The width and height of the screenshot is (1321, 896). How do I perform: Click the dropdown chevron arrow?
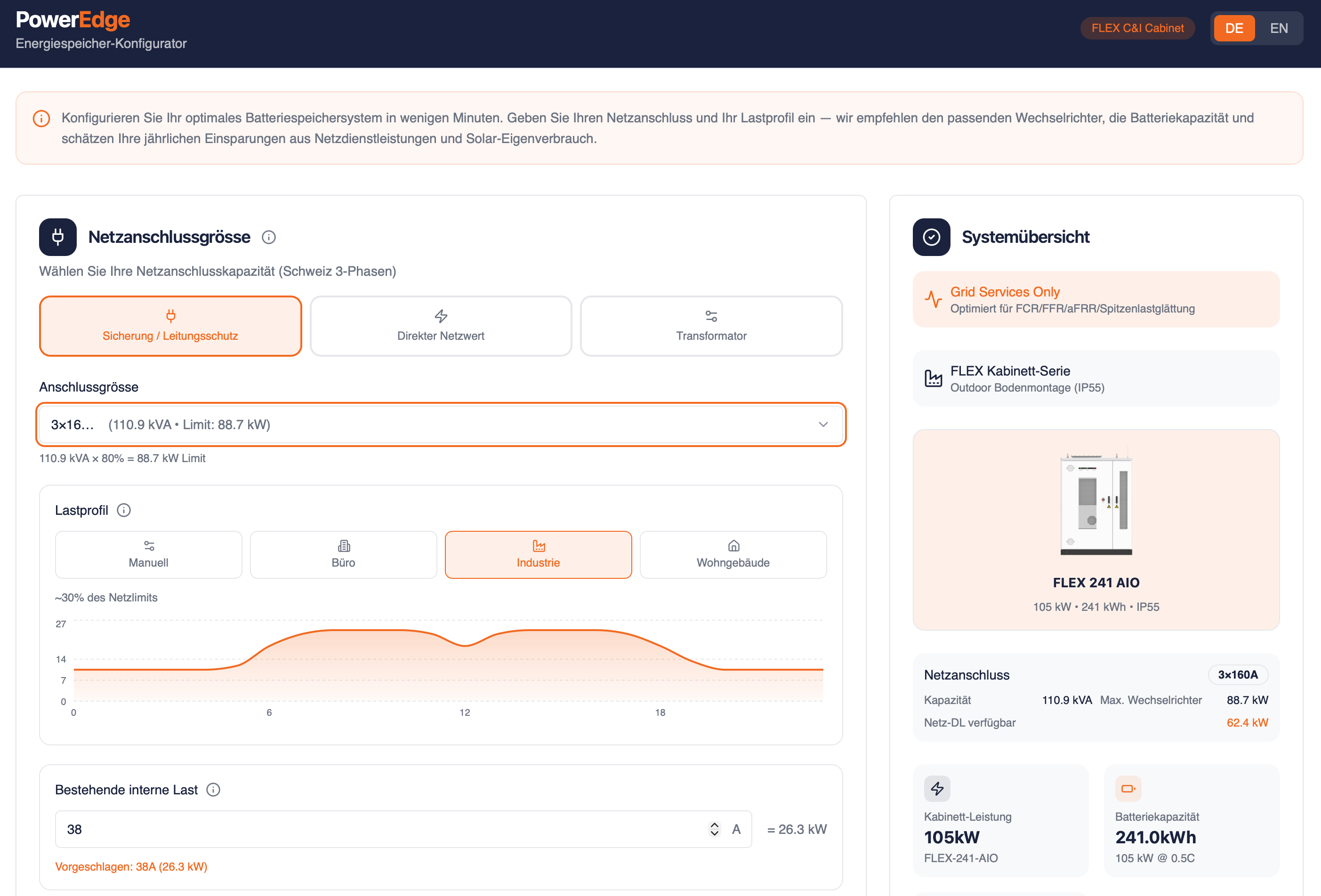click(x=822, y=424)
